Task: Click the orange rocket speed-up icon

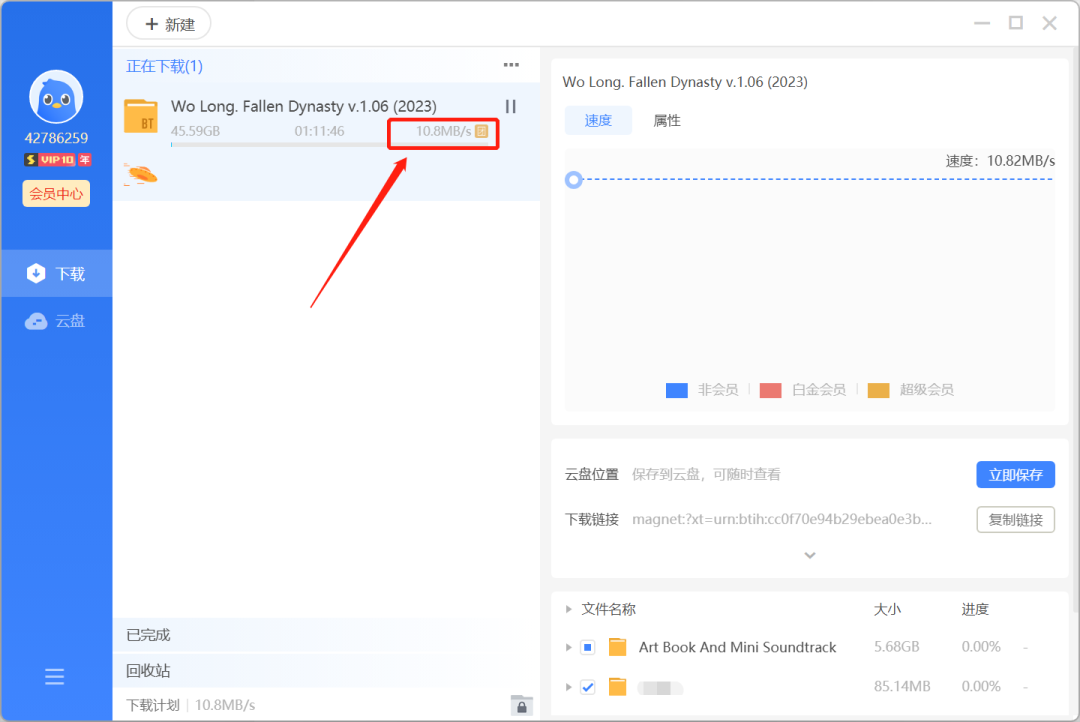Action: (141, 175)
